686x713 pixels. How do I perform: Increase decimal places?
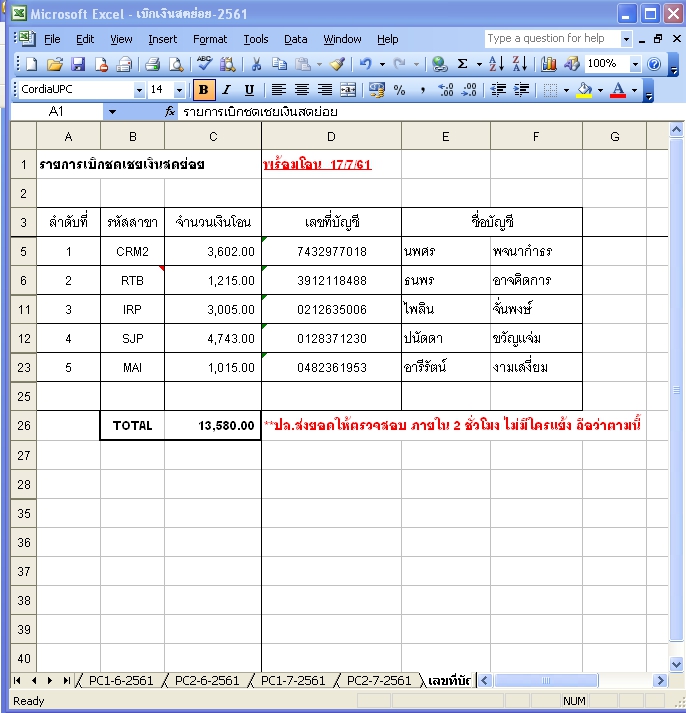tap(446, 90)
